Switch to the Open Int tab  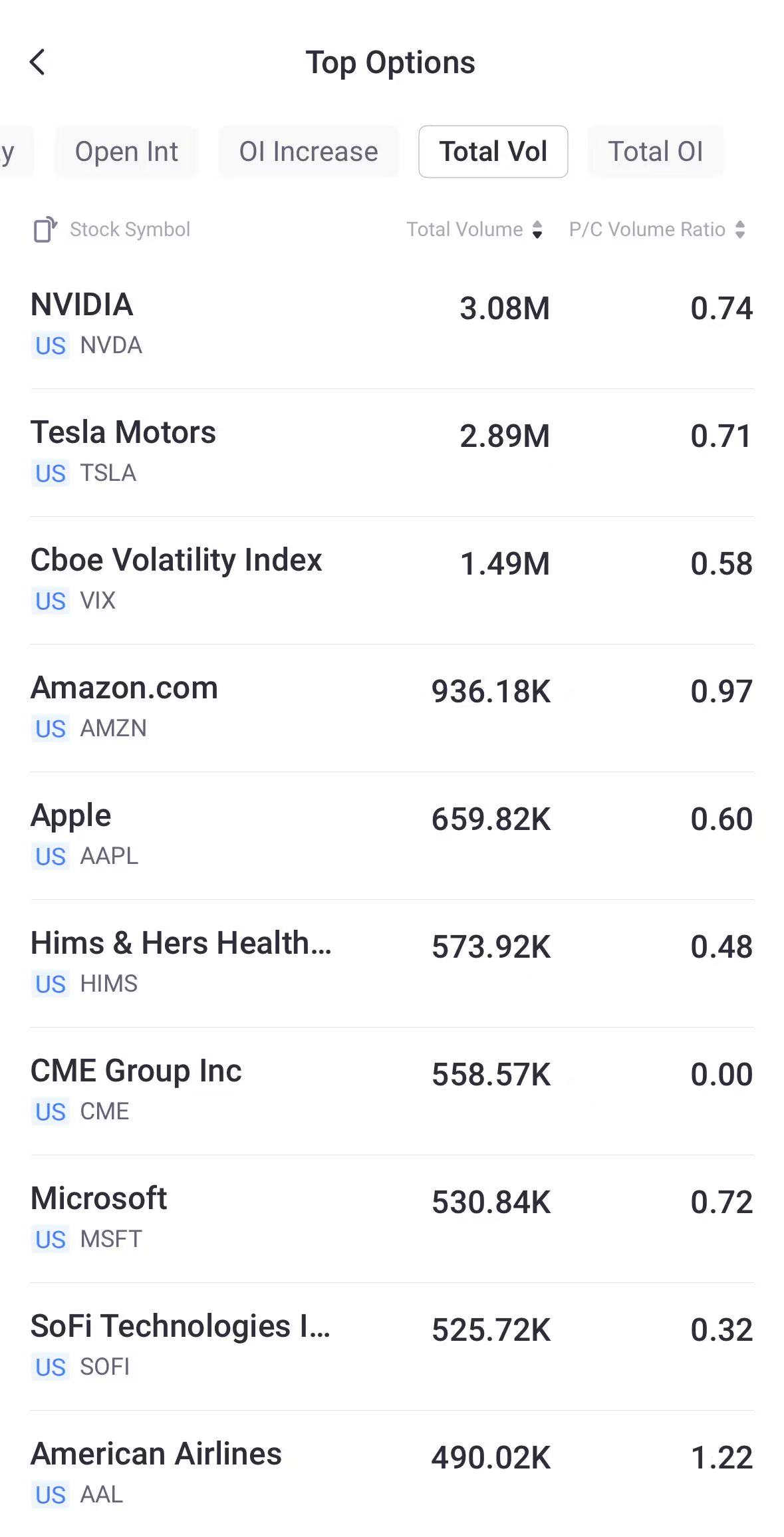[x=126, y=152]
